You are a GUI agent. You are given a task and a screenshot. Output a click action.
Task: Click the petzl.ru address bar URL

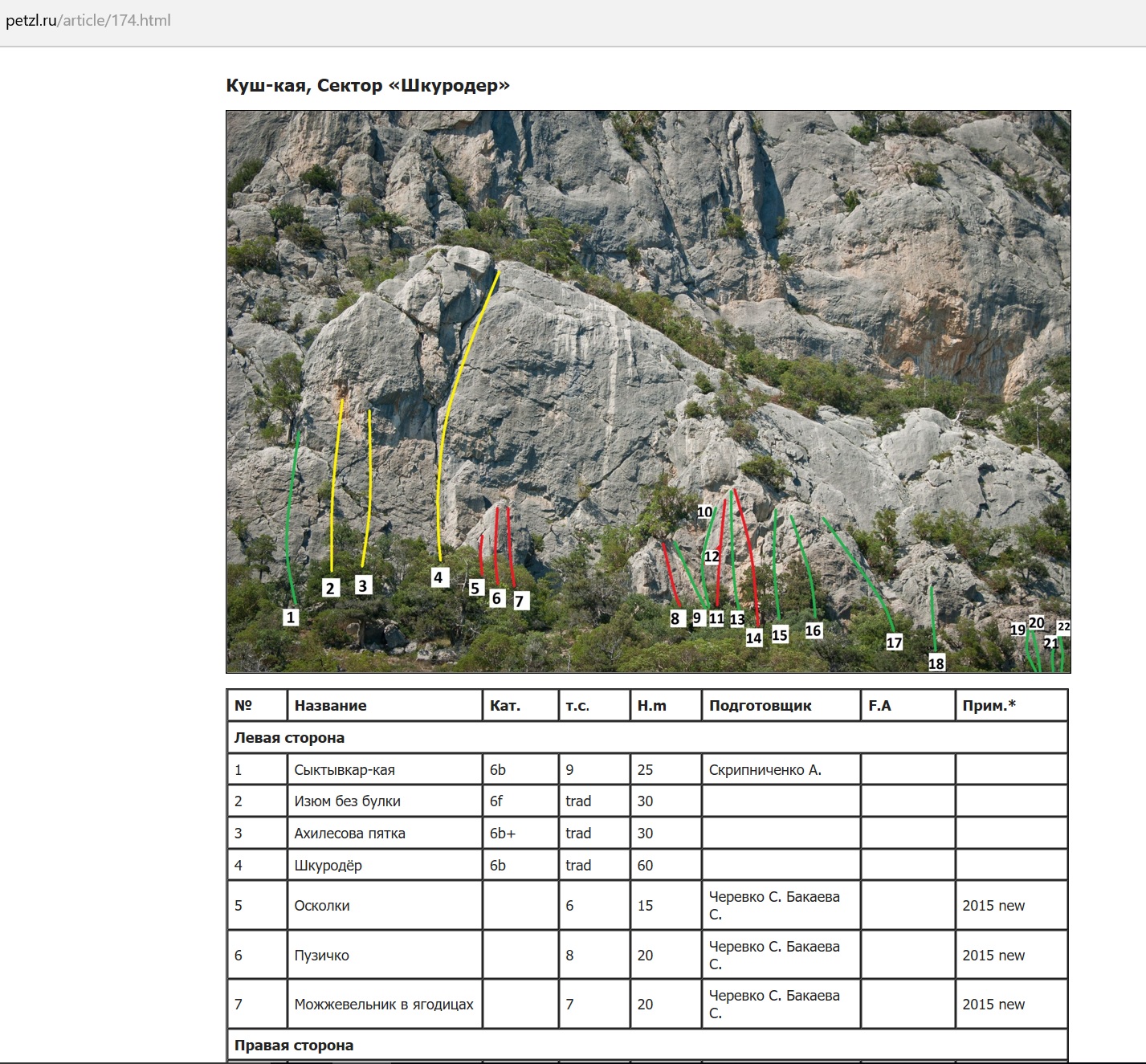[x=88, y=21]
